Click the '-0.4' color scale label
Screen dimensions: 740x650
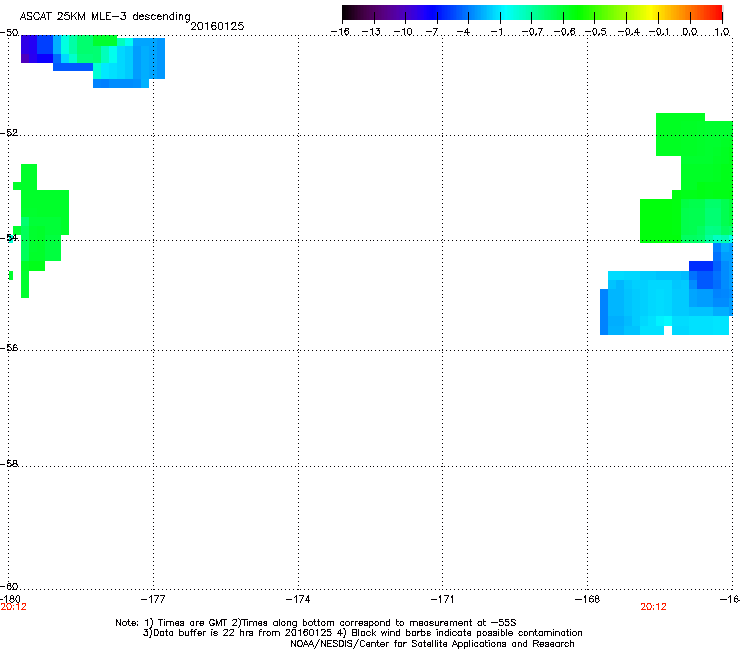click(x=628, y=32)
